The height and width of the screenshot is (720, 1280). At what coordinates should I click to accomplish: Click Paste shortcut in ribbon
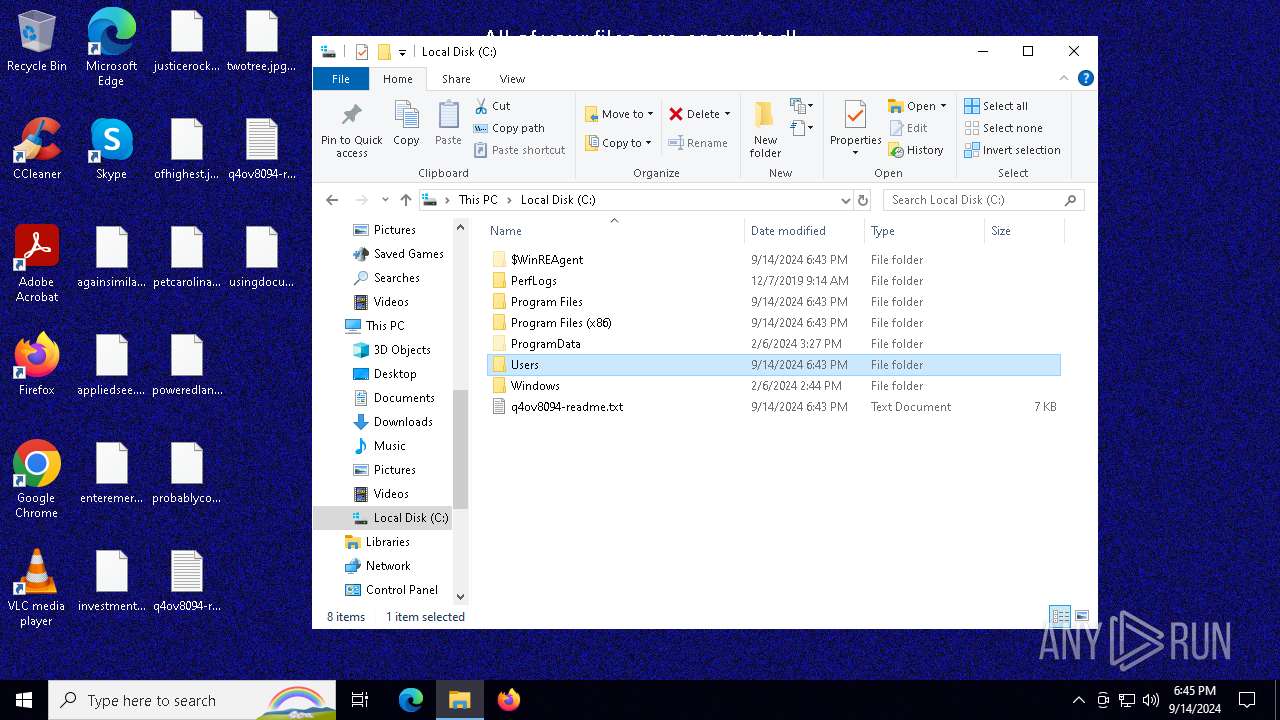click(519, 150)
